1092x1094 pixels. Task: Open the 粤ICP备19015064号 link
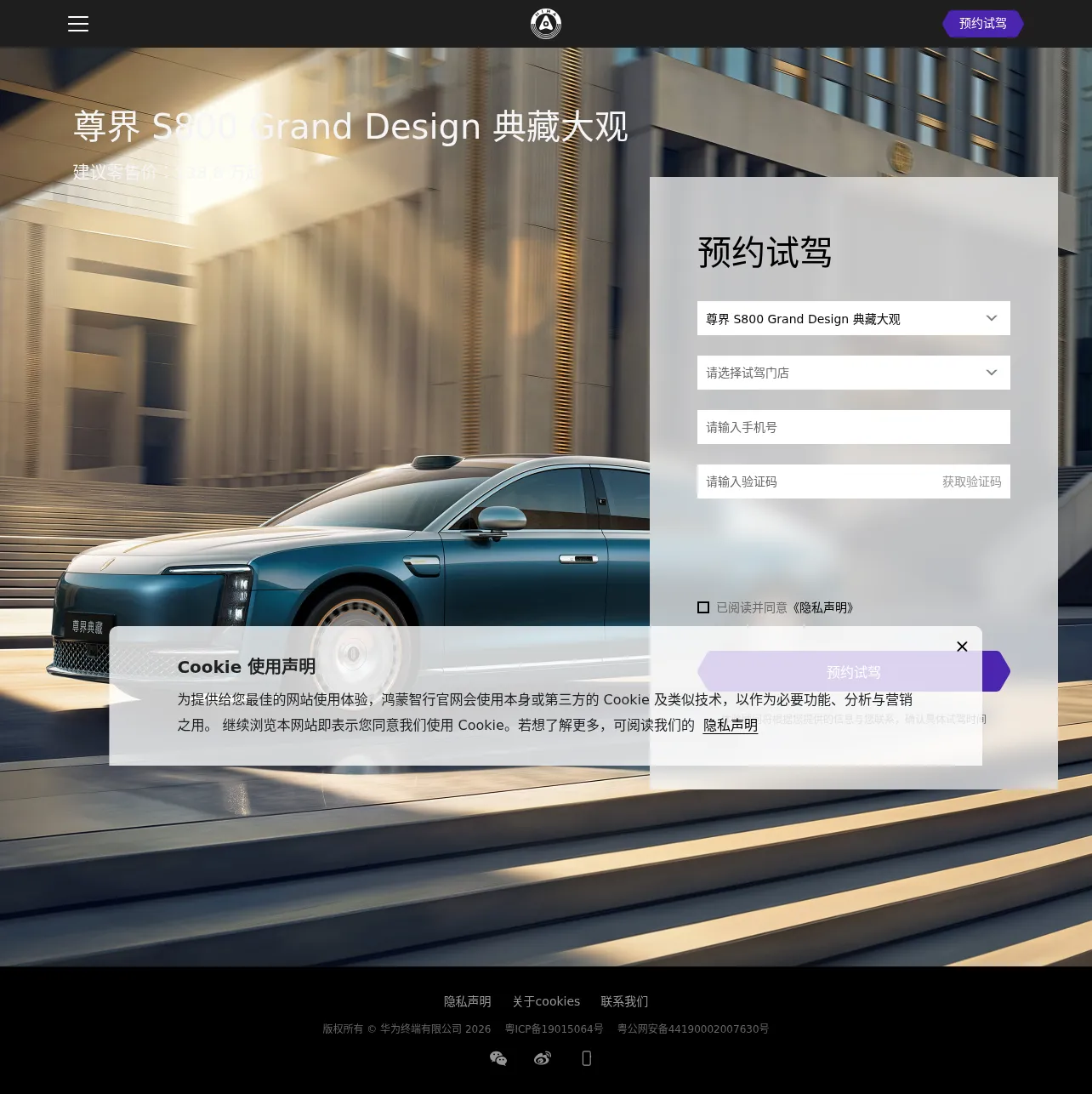555,1028
